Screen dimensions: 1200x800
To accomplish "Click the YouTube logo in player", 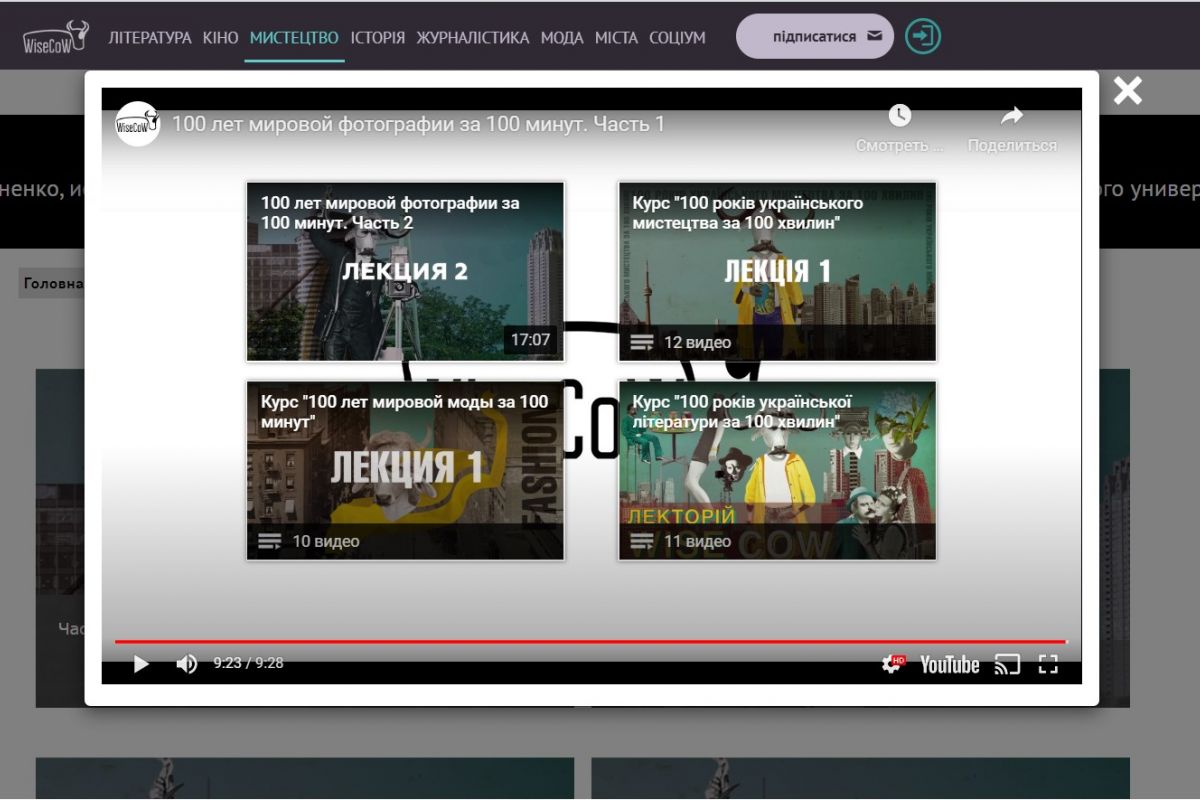I will 949,664.
